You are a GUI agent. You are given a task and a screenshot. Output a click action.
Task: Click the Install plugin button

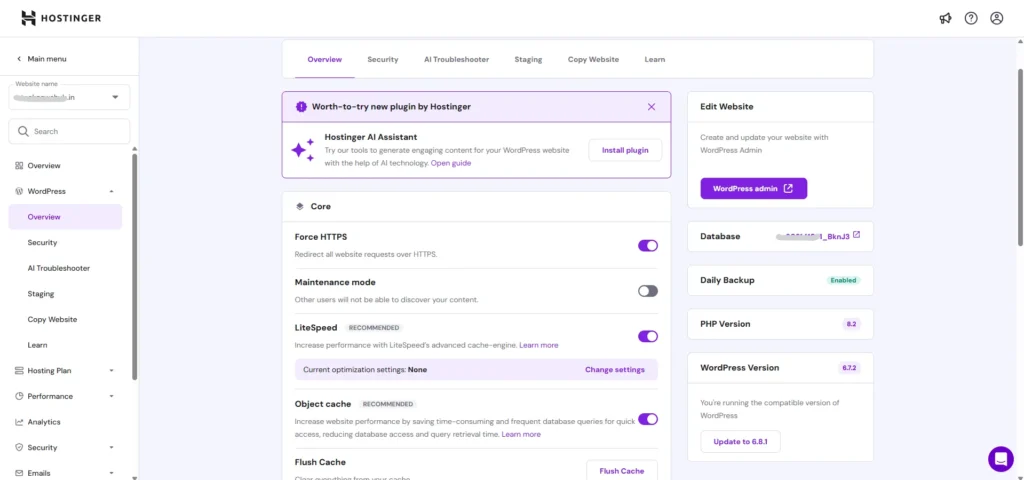click(x=625, y=150)
